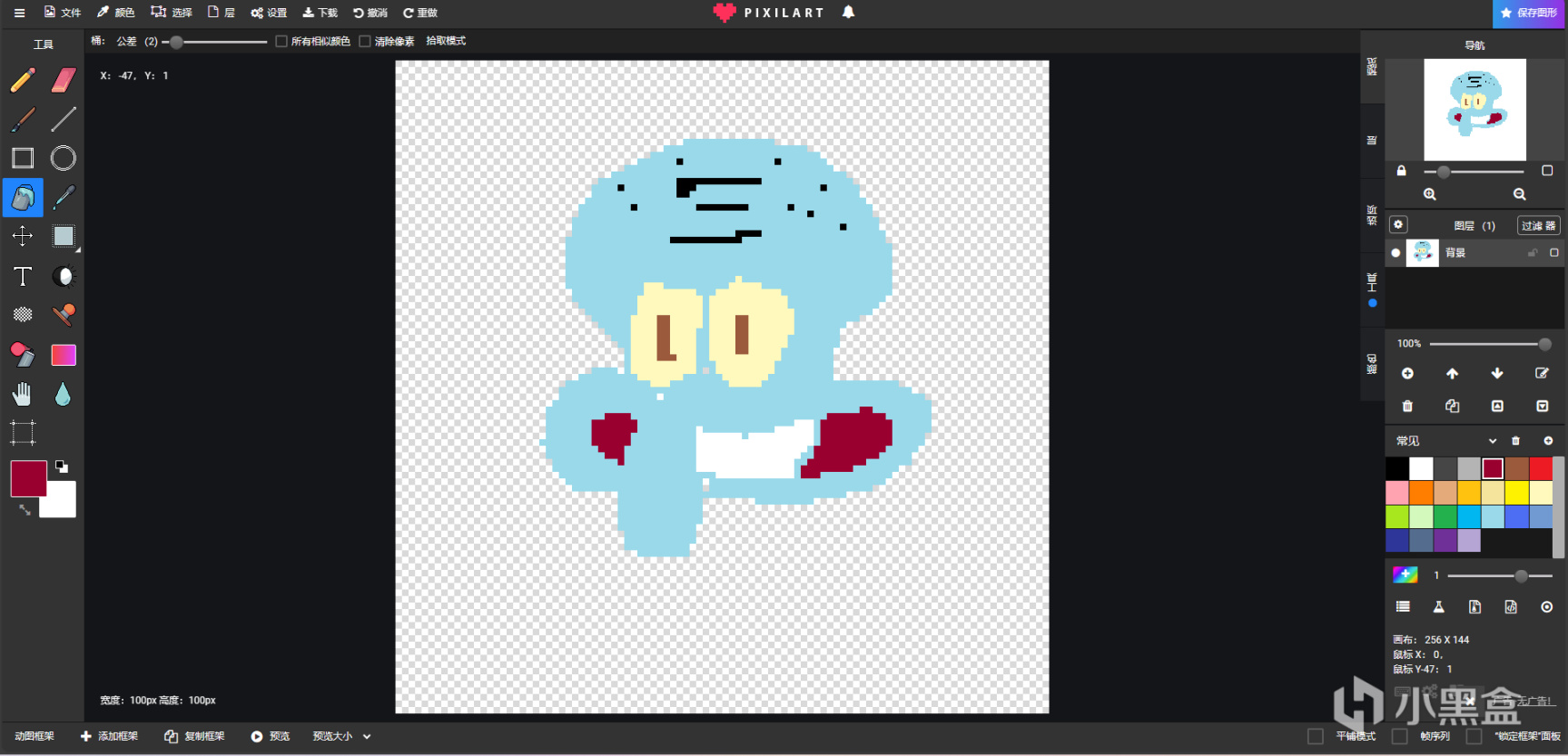Open the 选择 menu

coord(172,13)
